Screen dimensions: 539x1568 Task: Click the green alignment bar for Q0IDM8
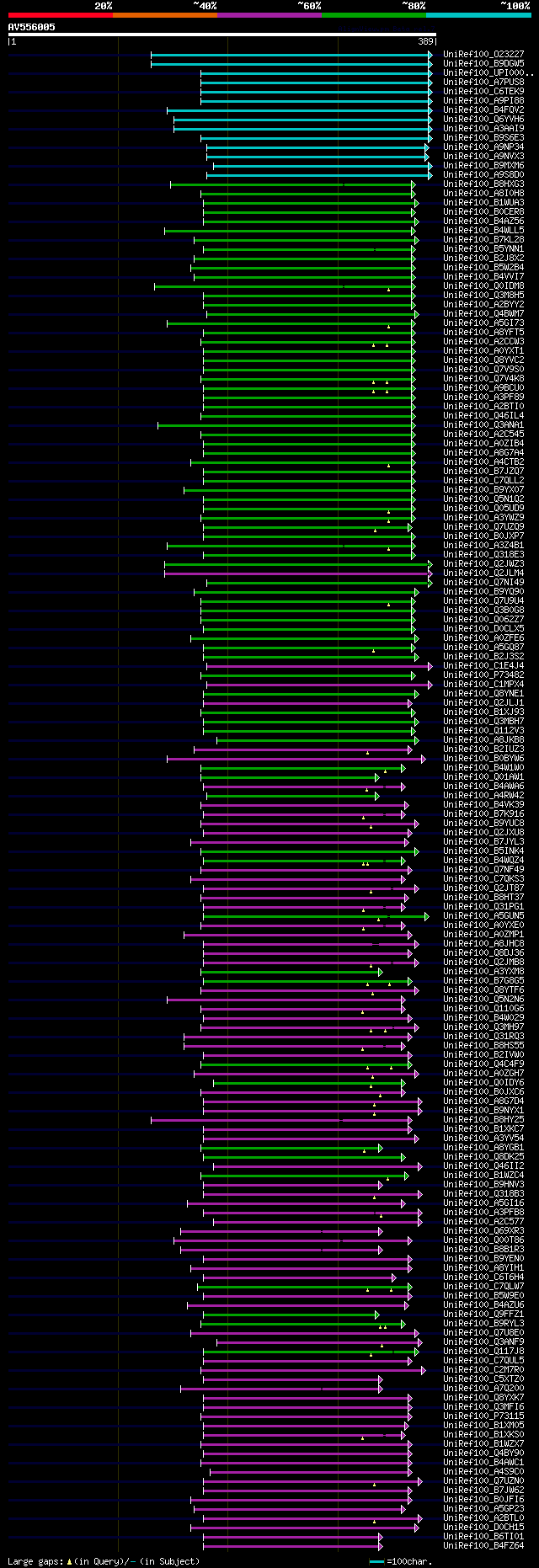point(285,285)
